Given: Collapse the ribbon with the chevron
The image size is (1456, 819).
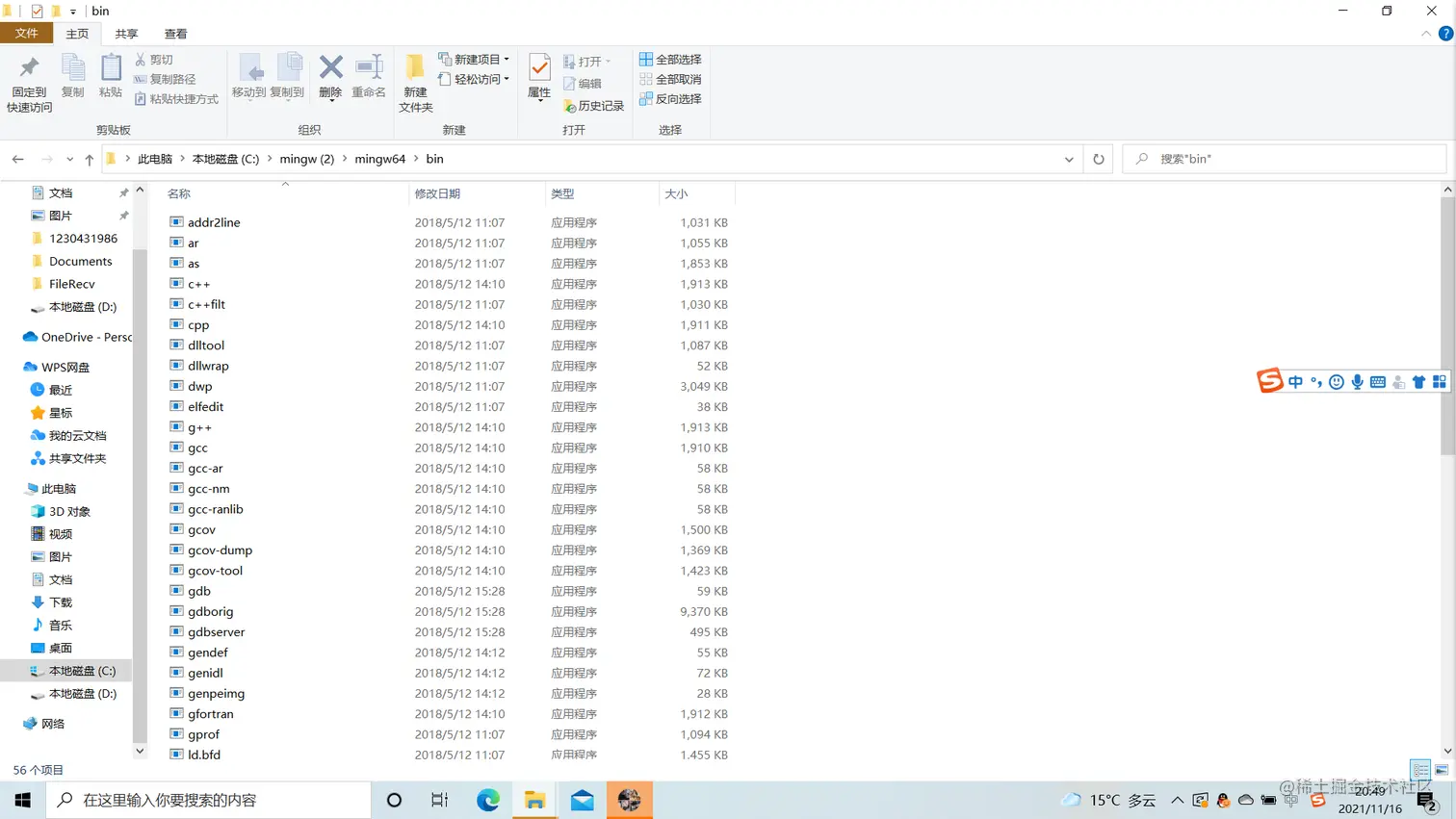Looking at the screenshot, I should (x=1426, y=34).
